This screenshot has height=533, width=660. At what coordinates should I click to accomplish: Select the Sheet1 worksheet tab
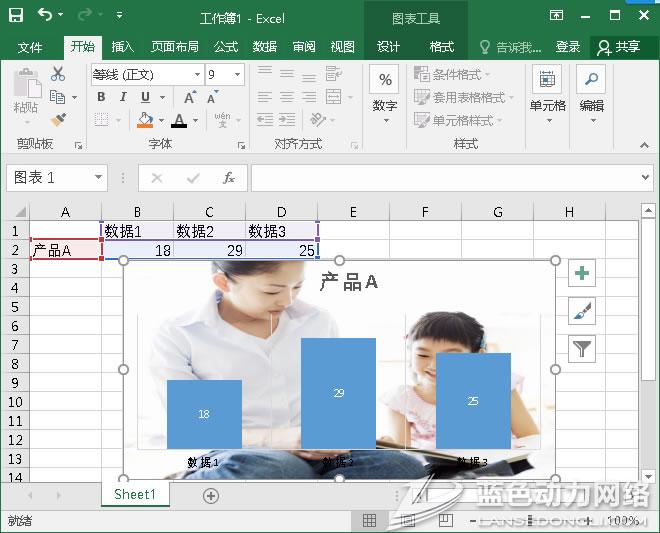pos(135,494)
